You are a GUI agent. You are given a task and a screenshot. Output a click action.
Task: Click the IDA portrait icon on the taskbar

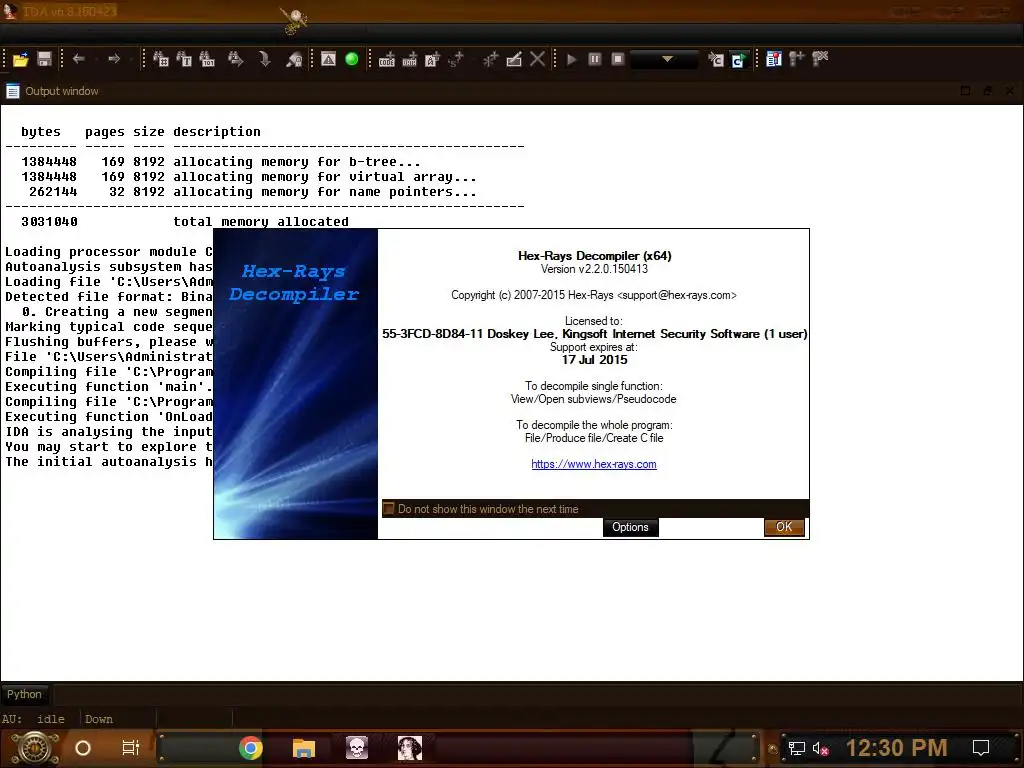pyautogui.click(x=409, y=748)
